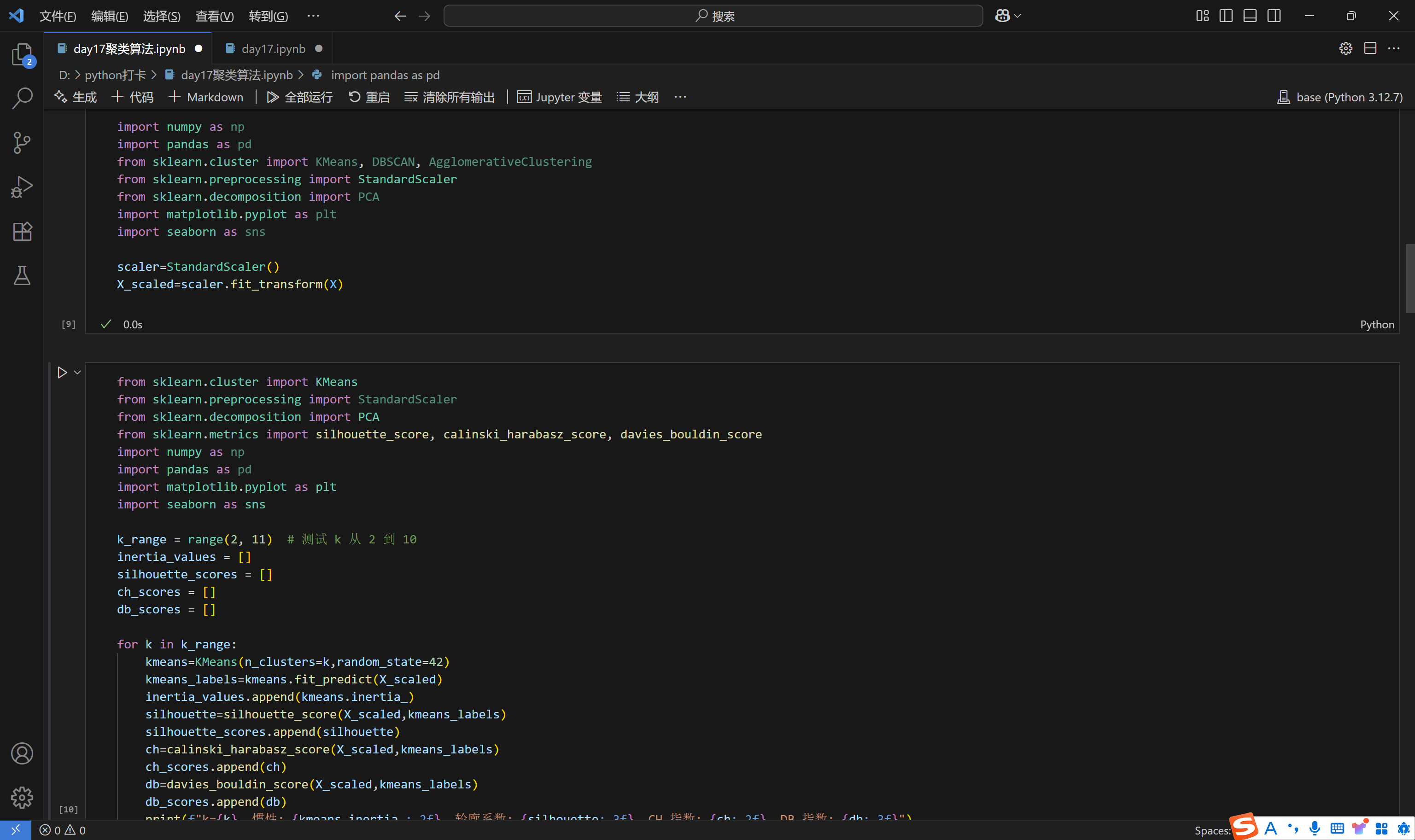Toggle the bottom panel layout

point(1250,16)
